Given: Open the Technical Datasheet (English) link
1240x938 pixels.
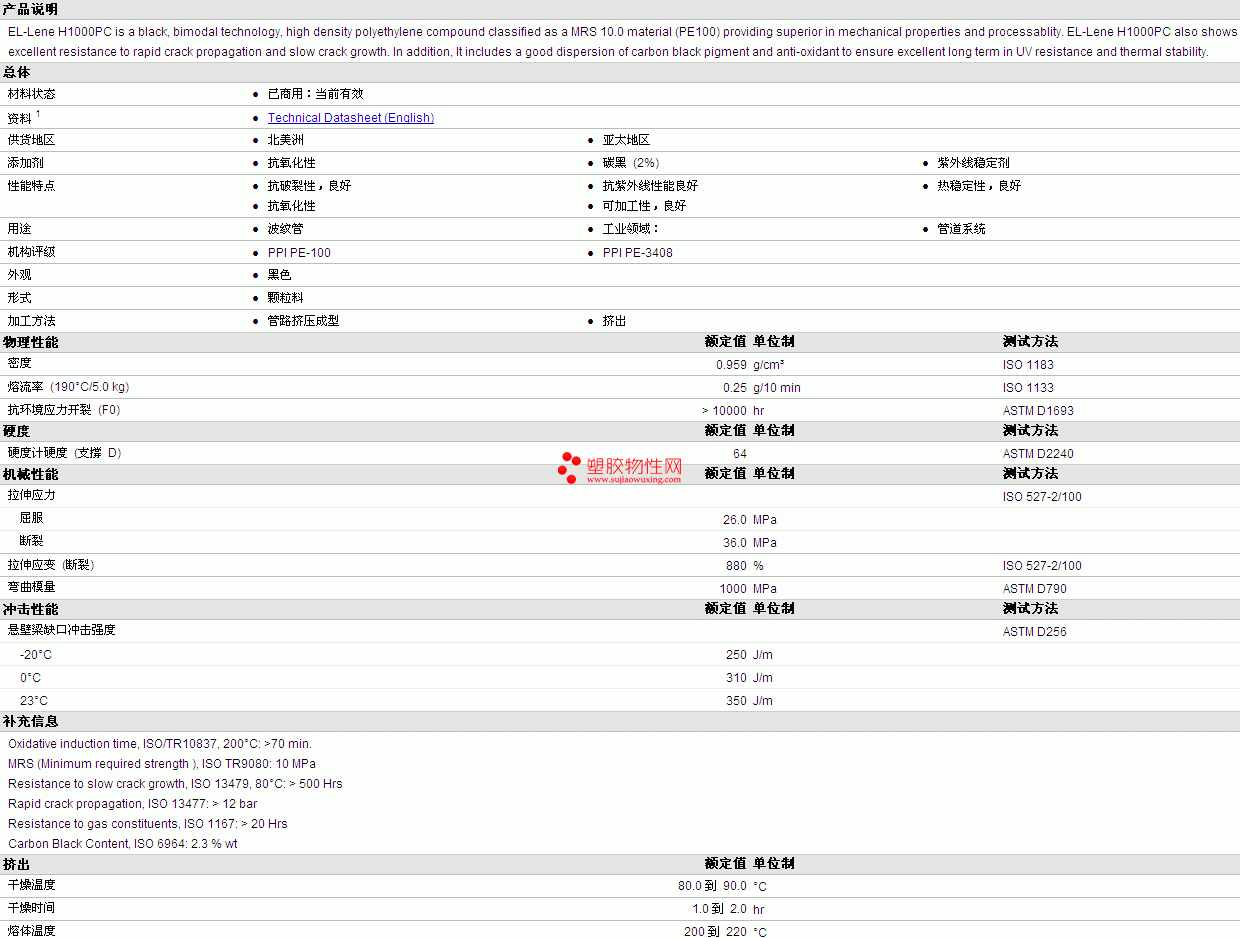Looking at the screenshot, I should [x=351, y=118].
